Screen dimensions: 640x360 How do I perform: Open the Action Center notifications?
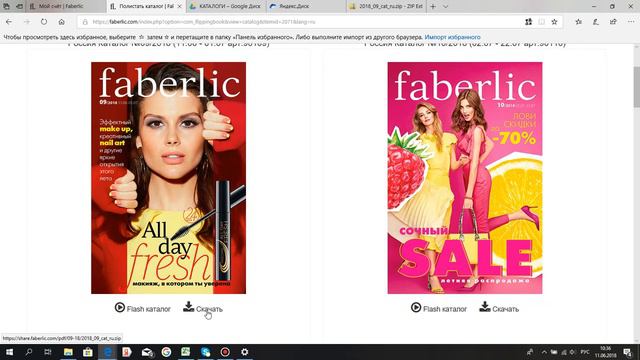click(627, 352)
